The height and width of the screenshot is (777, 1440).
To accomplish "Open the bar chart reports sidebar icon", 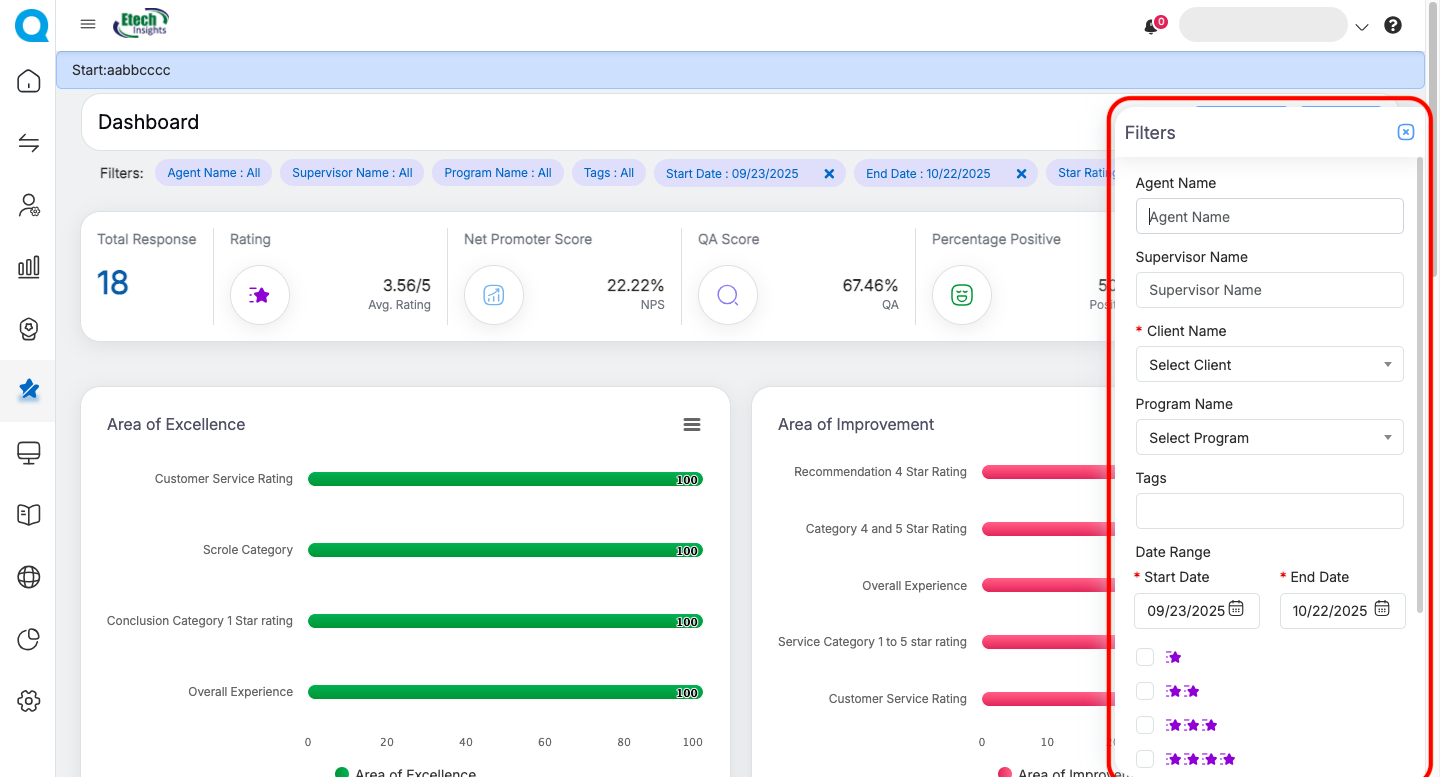I will click(29, 266).
